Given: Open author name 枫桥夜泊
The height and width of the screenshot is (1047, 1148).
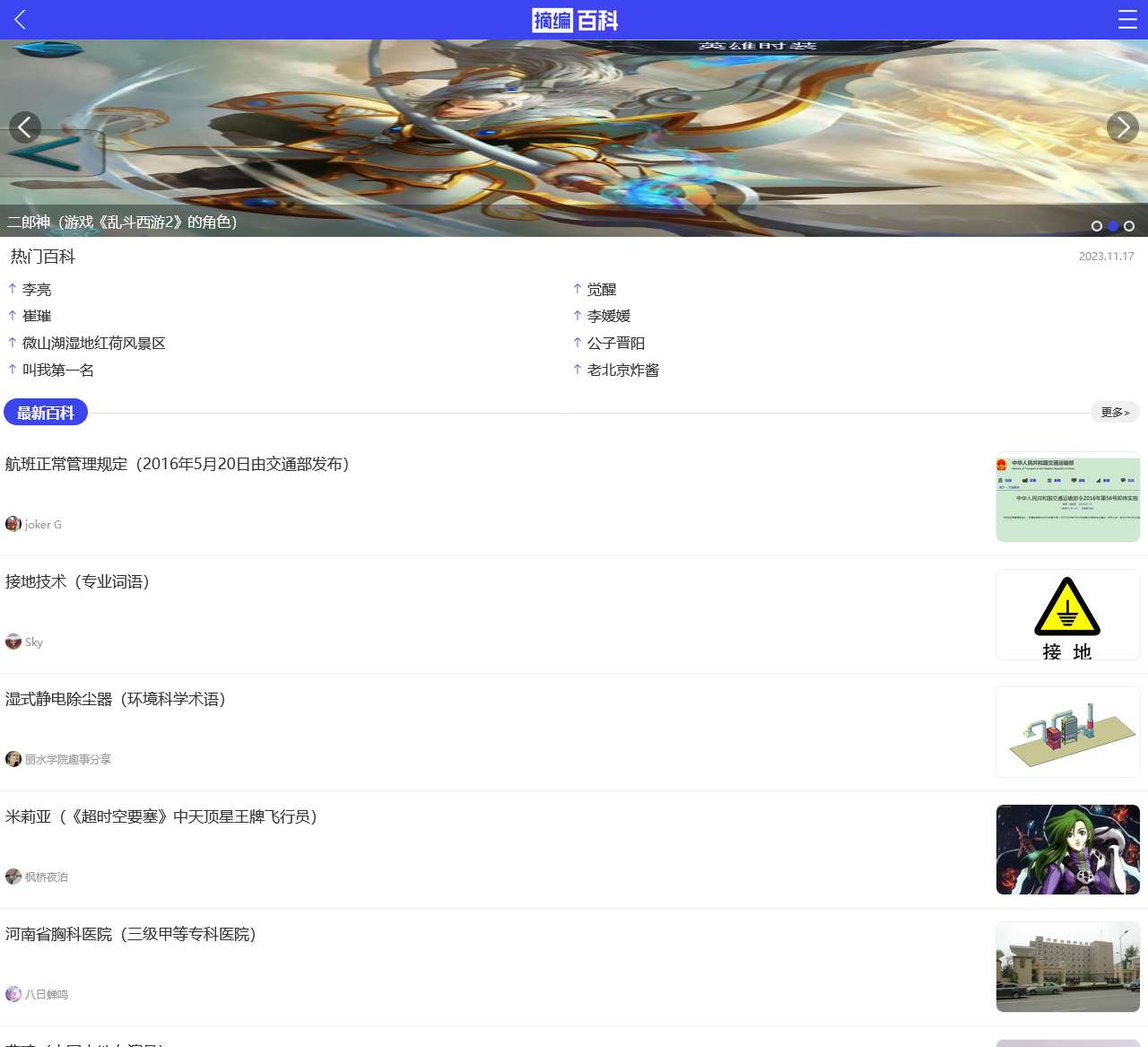Looking at the screenshot, I should (x=47, y=877).
